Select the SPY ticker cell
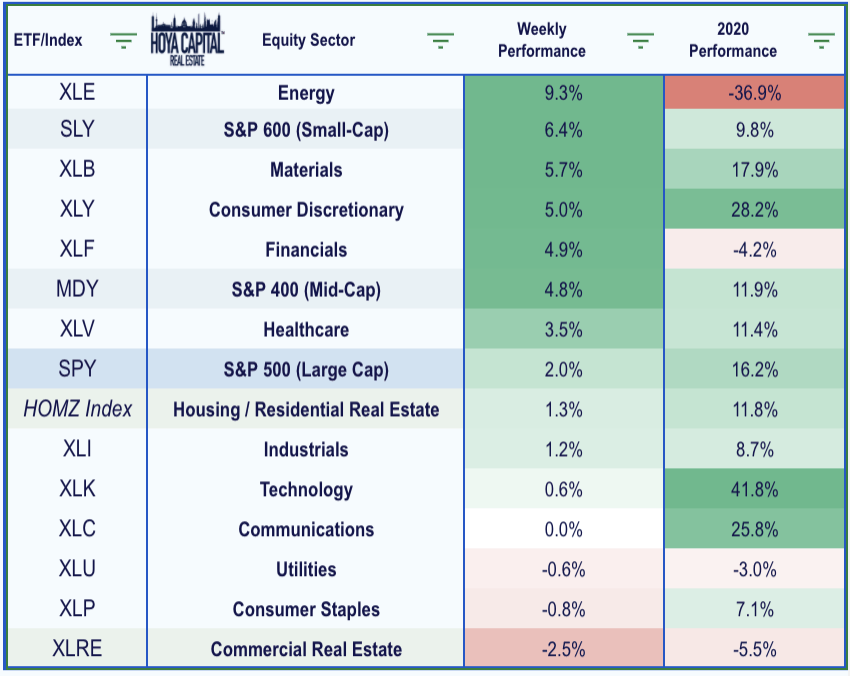The height and width of the screenshot is (676, 850). tap(77, 369)
